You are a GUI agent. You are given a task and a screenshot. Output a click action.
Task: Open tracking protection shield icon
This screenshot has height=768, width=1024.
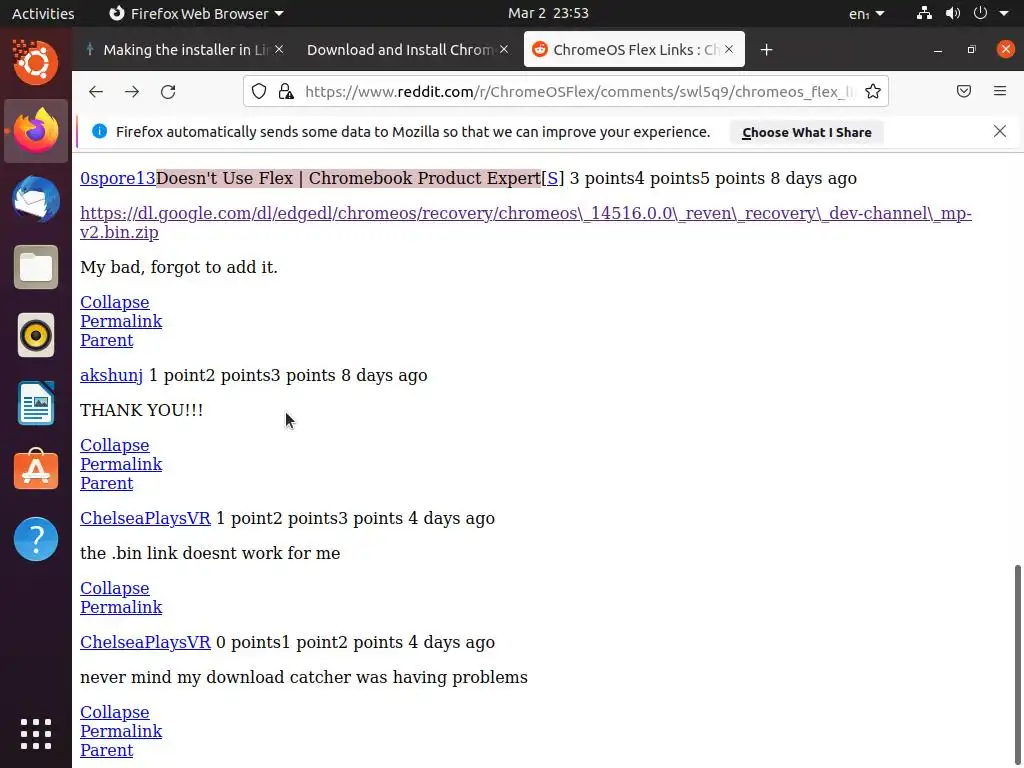259,91
